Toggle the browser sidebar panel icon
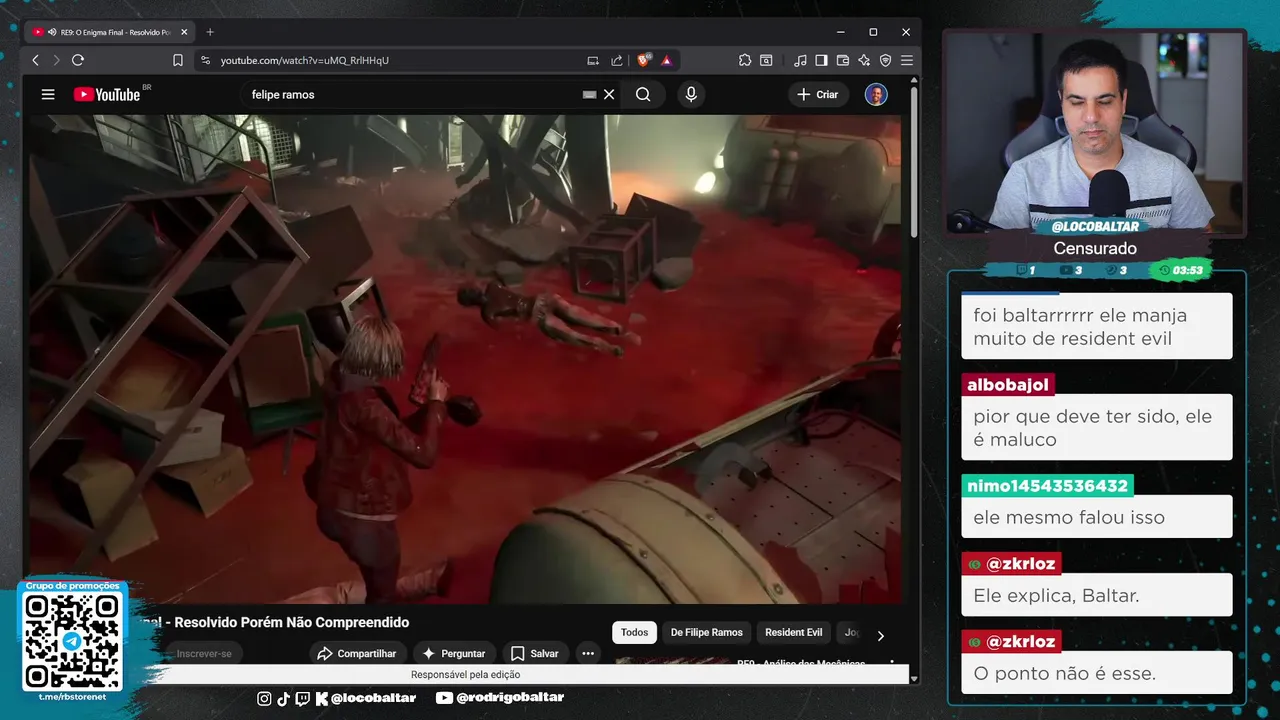1280x720 pixels. (821, 60)
